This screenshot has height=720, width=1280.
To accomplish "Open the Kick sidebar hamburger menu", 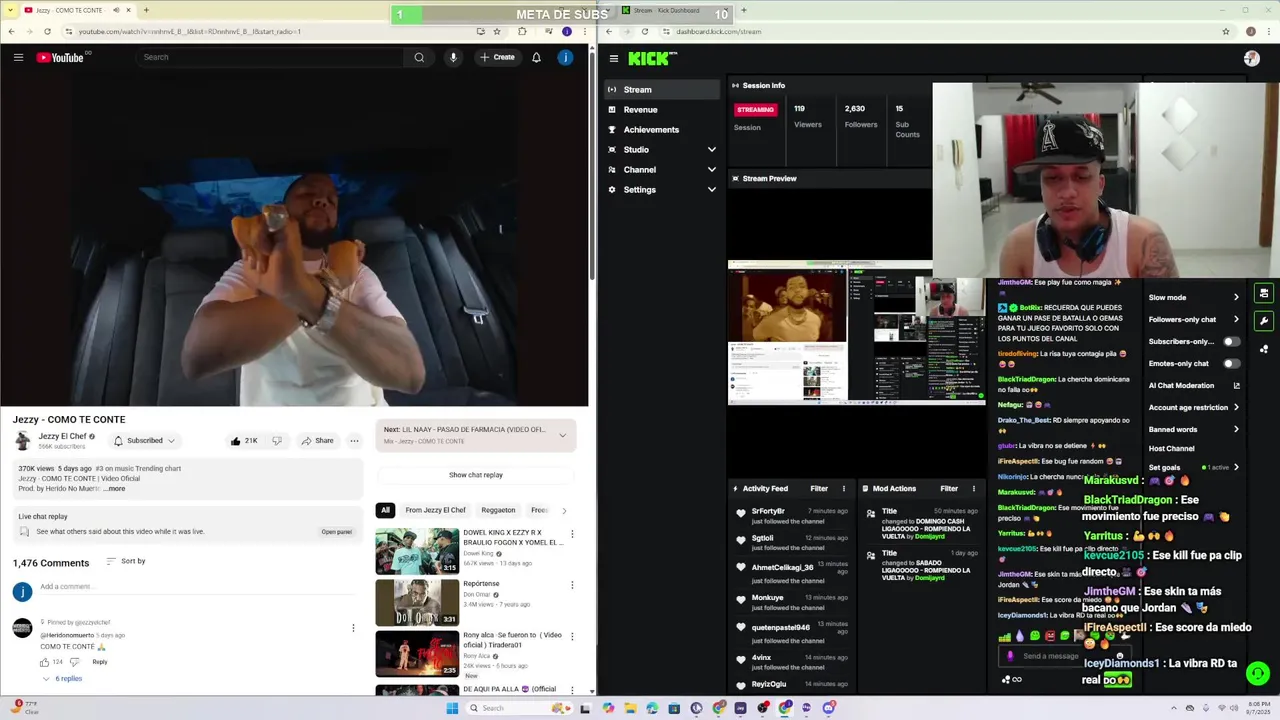I will (613, 59).
